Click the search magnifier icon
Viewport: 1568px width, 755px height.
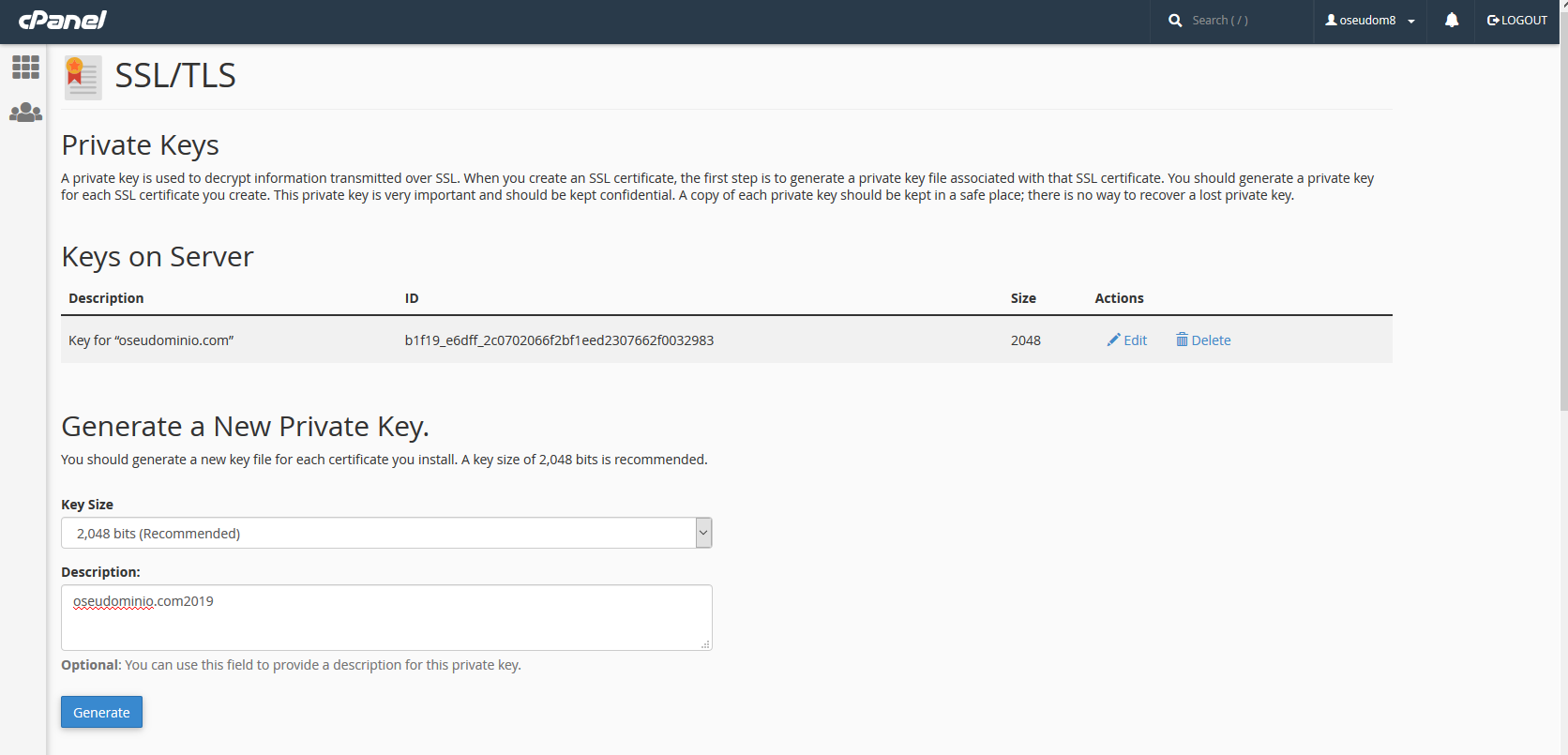pyautogui.click(x=1174, y=21)
